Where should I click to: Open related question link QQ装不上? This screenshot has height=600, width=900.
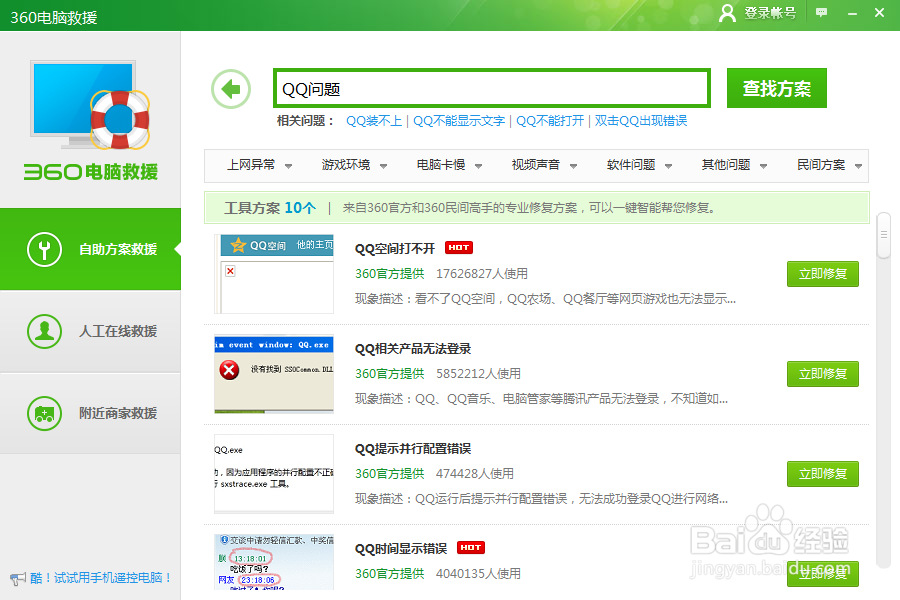pos(374,121)
